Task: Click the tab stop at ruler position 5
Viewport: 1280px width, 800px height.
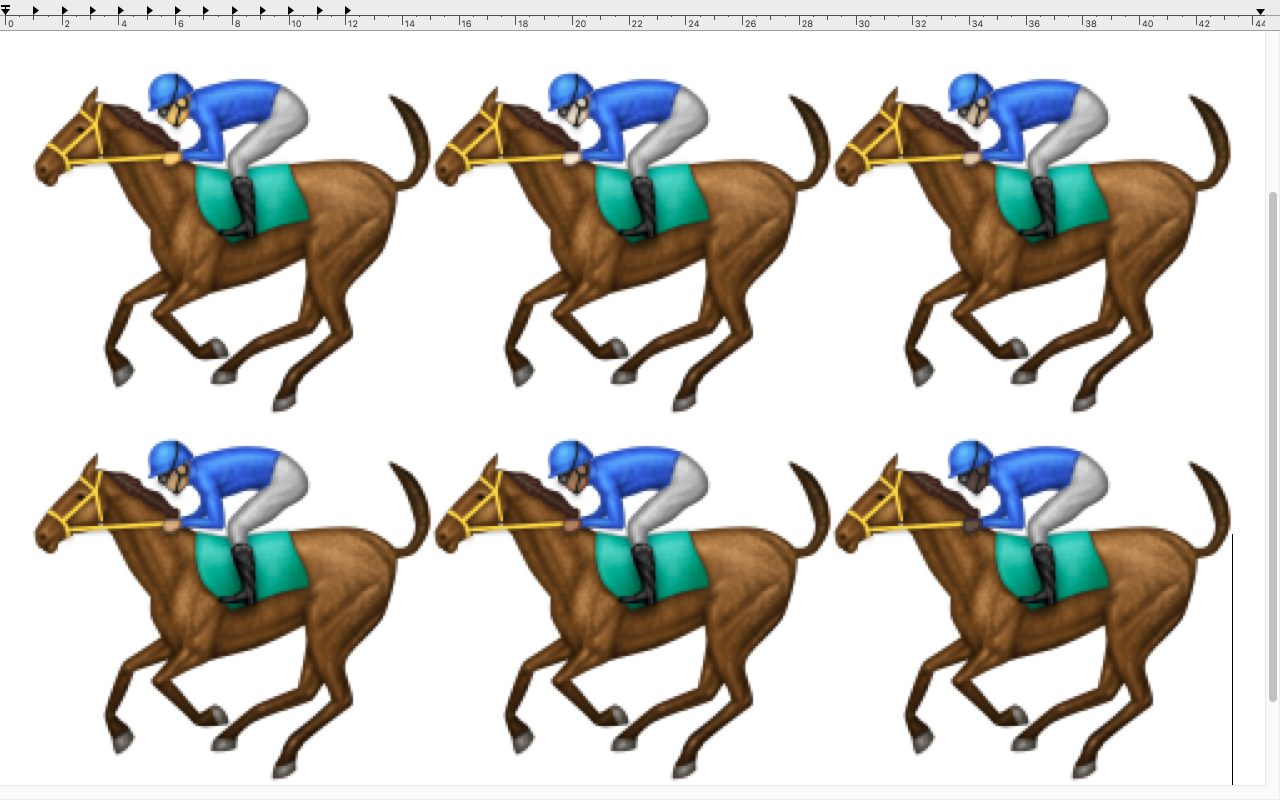Action: [x=150, y=11]
